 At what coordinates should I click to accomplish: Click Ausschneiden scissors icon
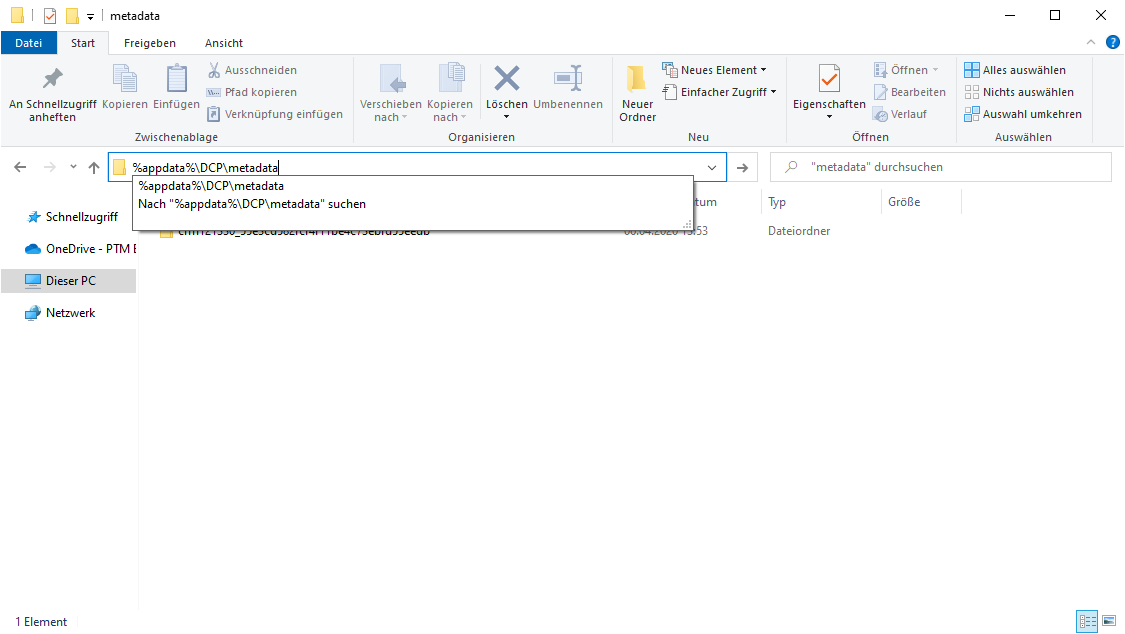(214, 70)
